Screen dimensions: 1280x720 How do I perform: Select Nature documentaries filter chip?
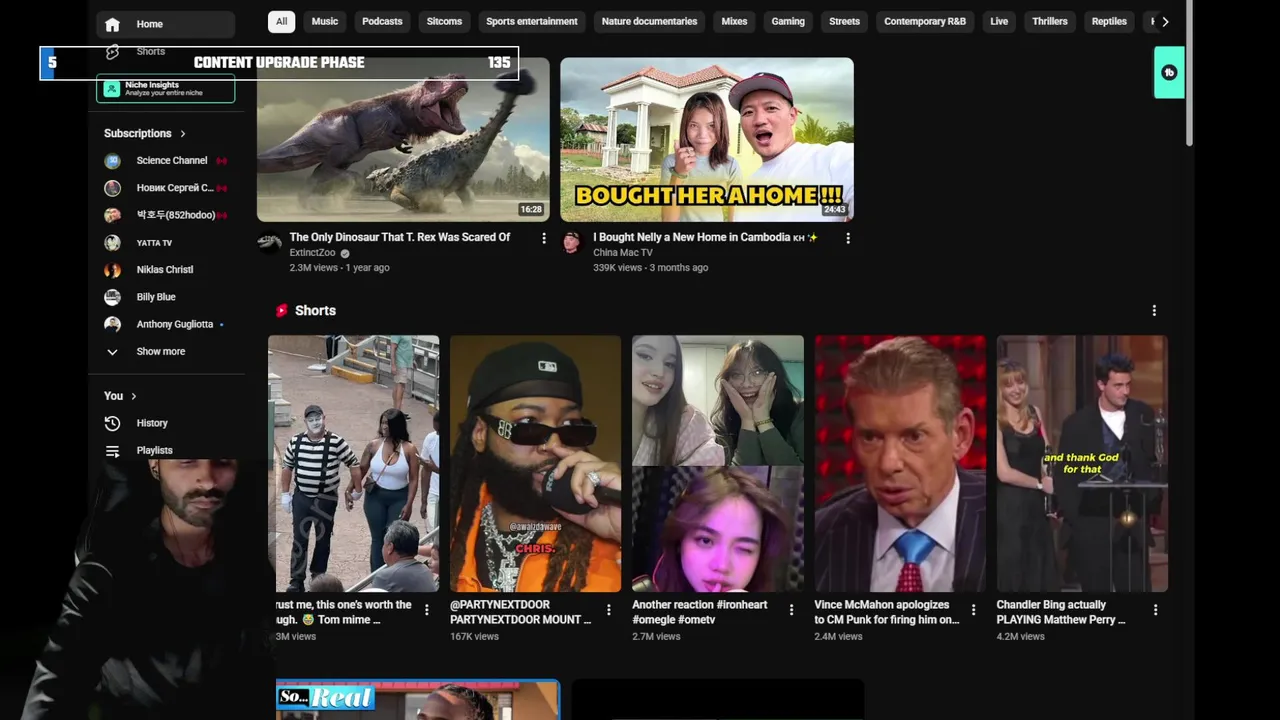coord(649,21)
